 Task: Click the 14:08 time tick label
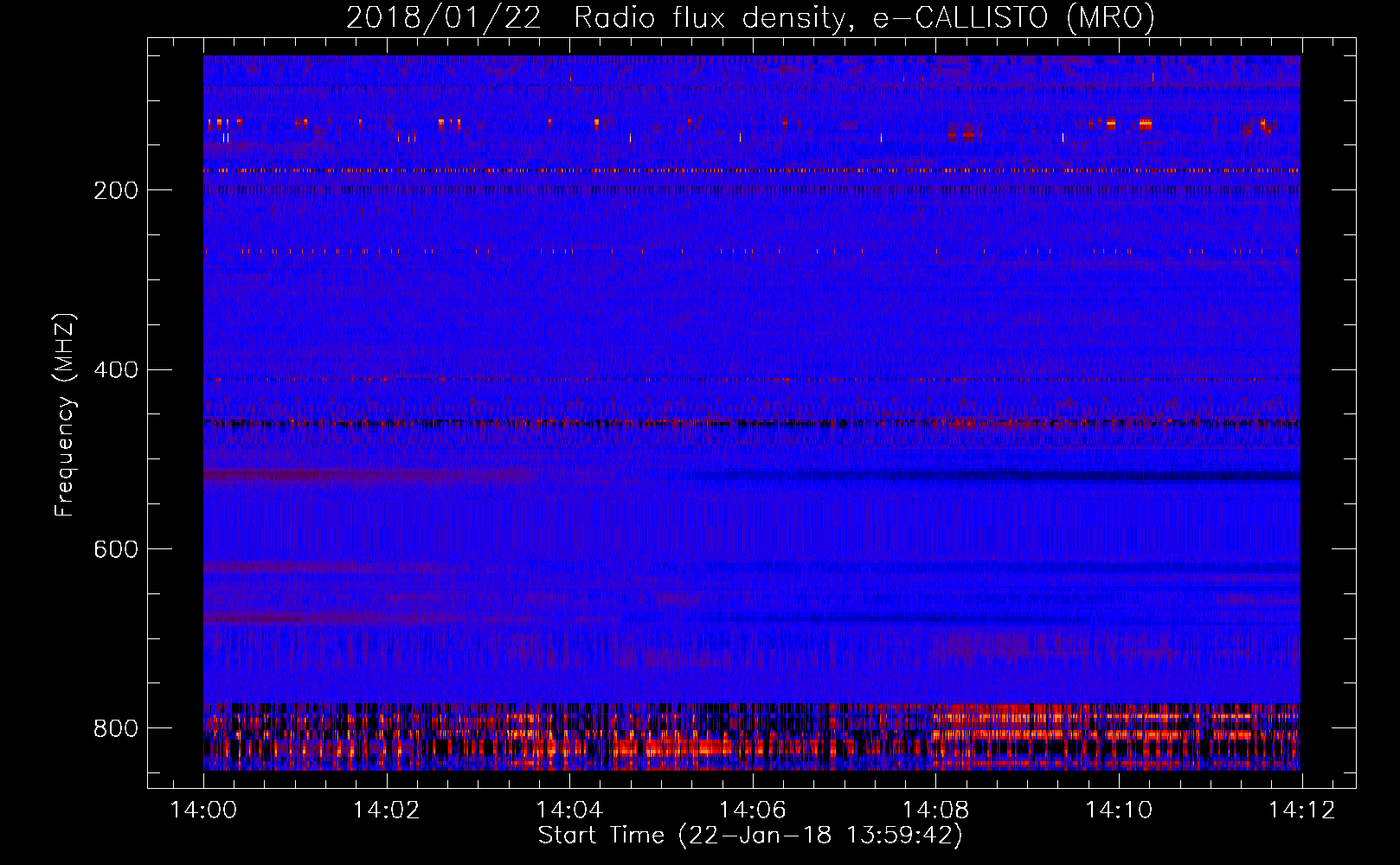pyautogui.click(x=935, y=810)
